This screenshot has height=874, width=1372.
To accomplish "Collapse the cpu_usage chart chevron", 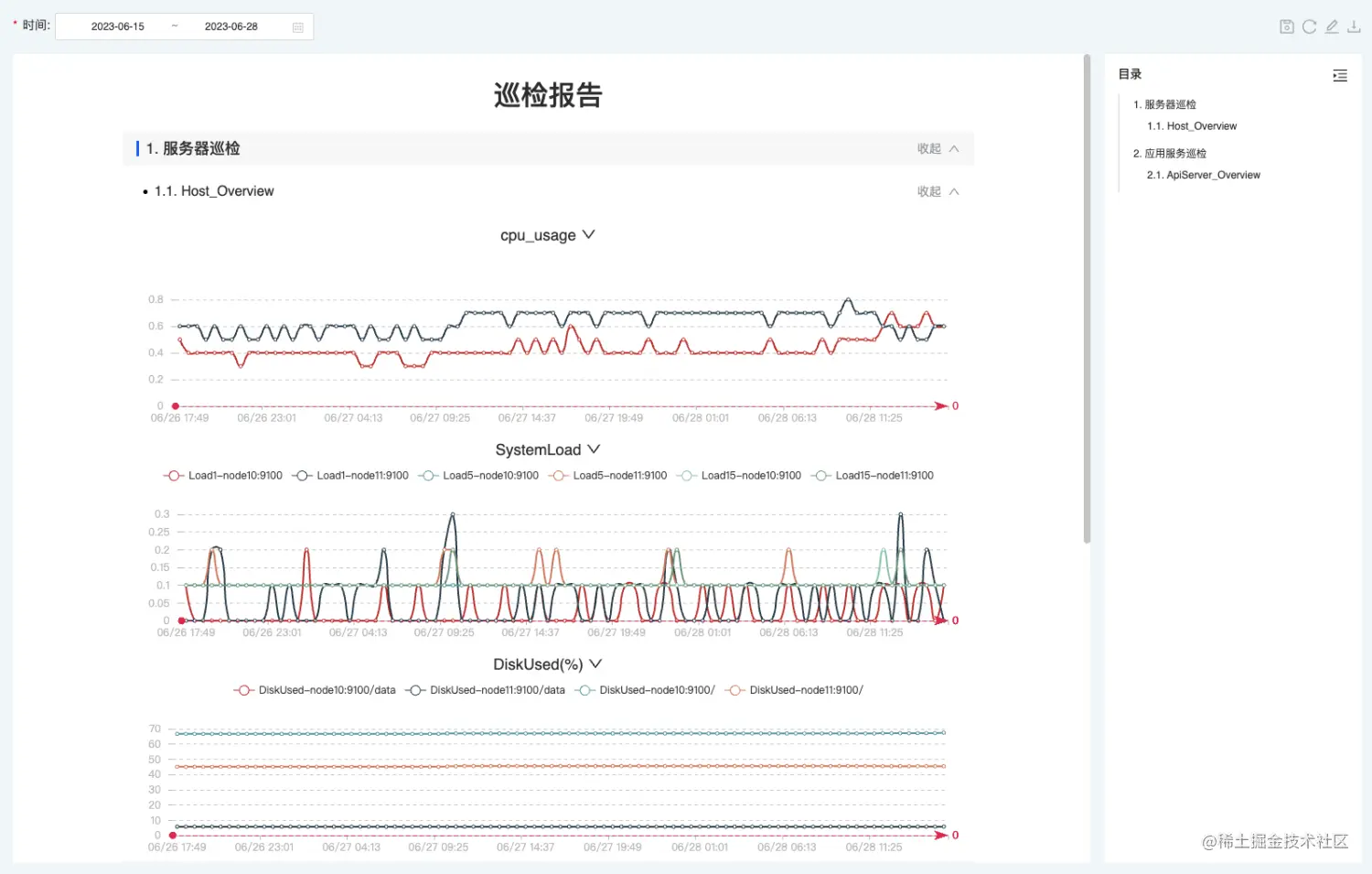I will (588, 235).
